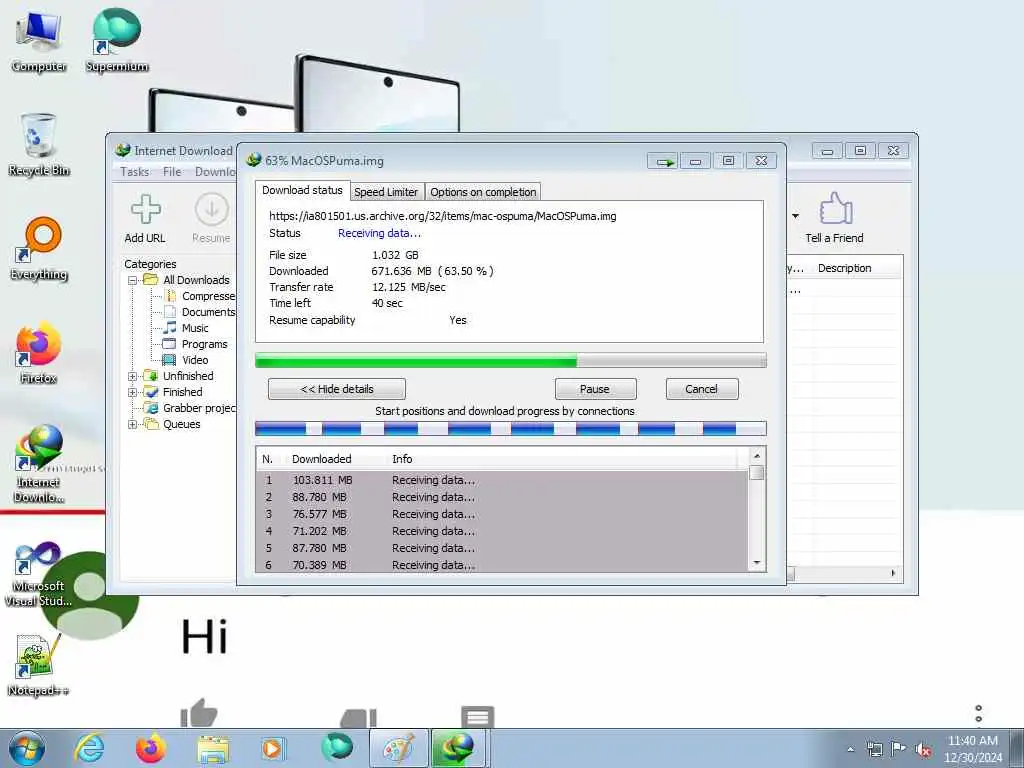Switch to the Speed Limiter tab
The width and height of the screenshot is (1024, 768).
(386, 192)
